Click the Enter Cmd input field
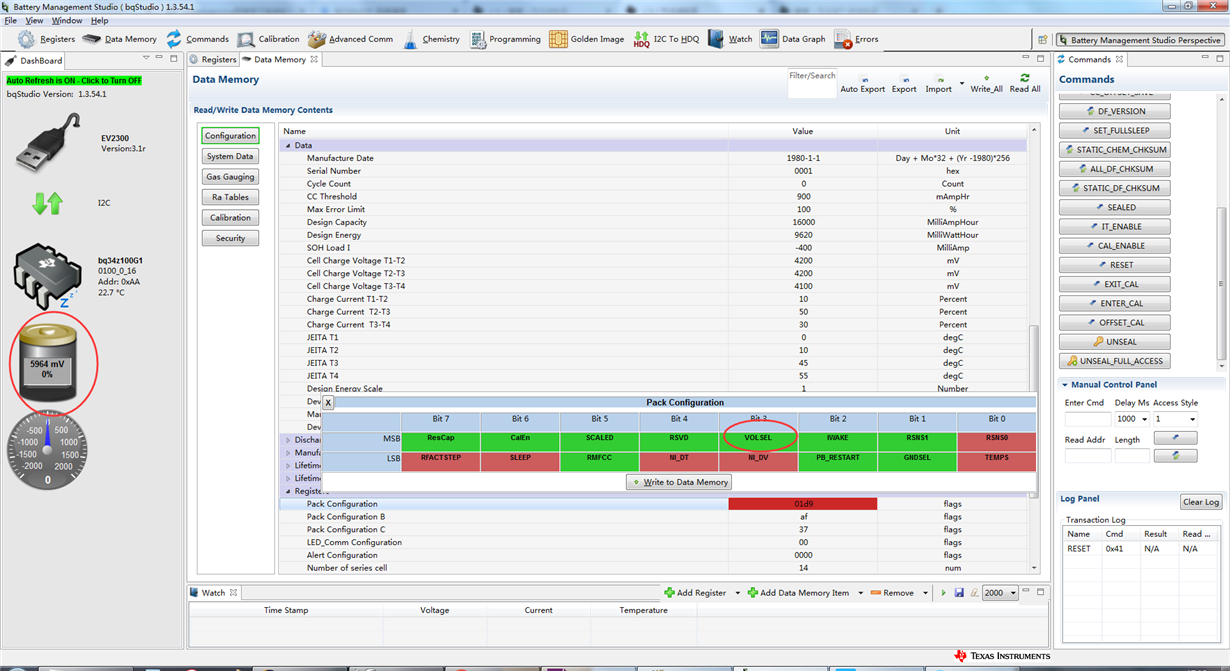This screenshot has height=671, width=1230. (x=1088, y=419)
